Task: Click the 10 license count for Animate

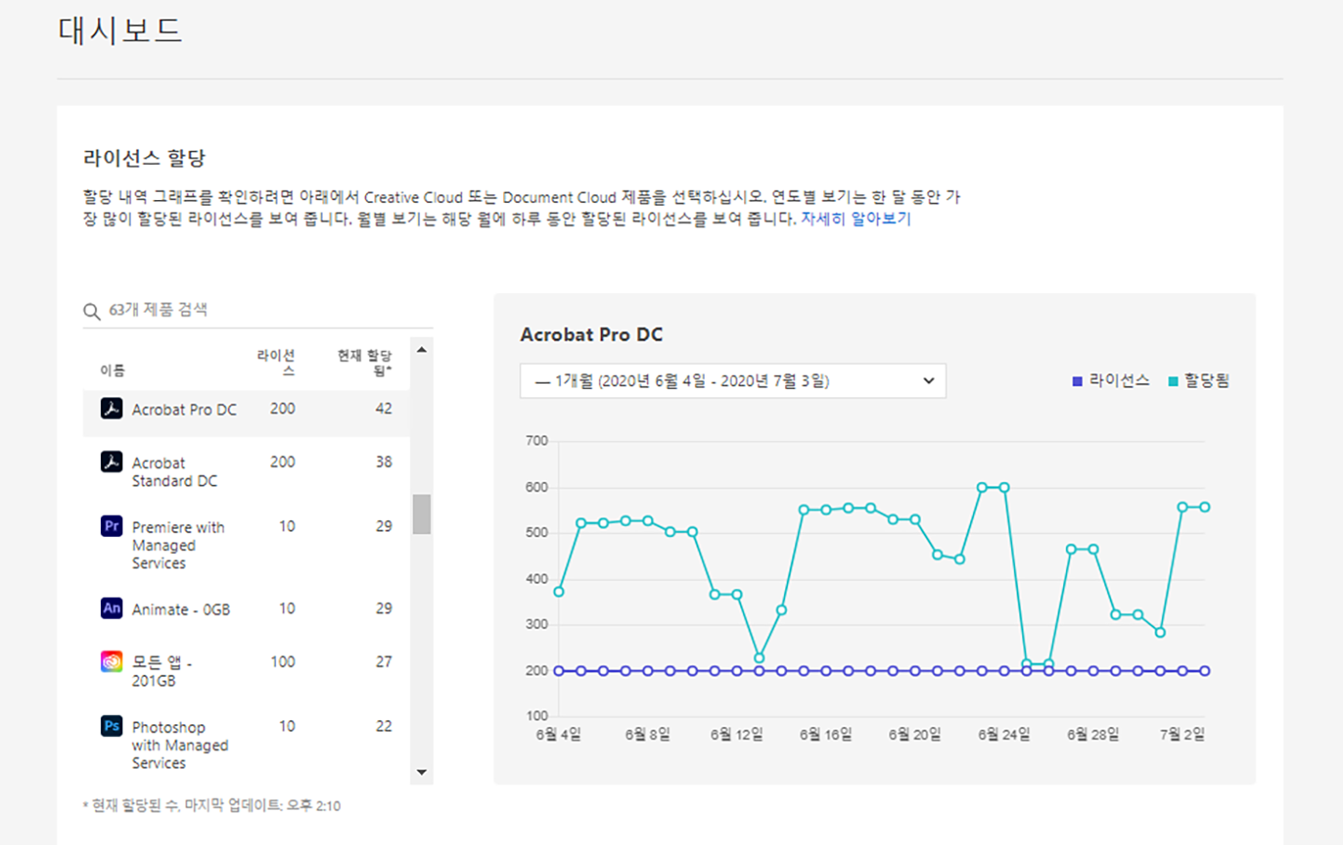Action: [287, 608]
